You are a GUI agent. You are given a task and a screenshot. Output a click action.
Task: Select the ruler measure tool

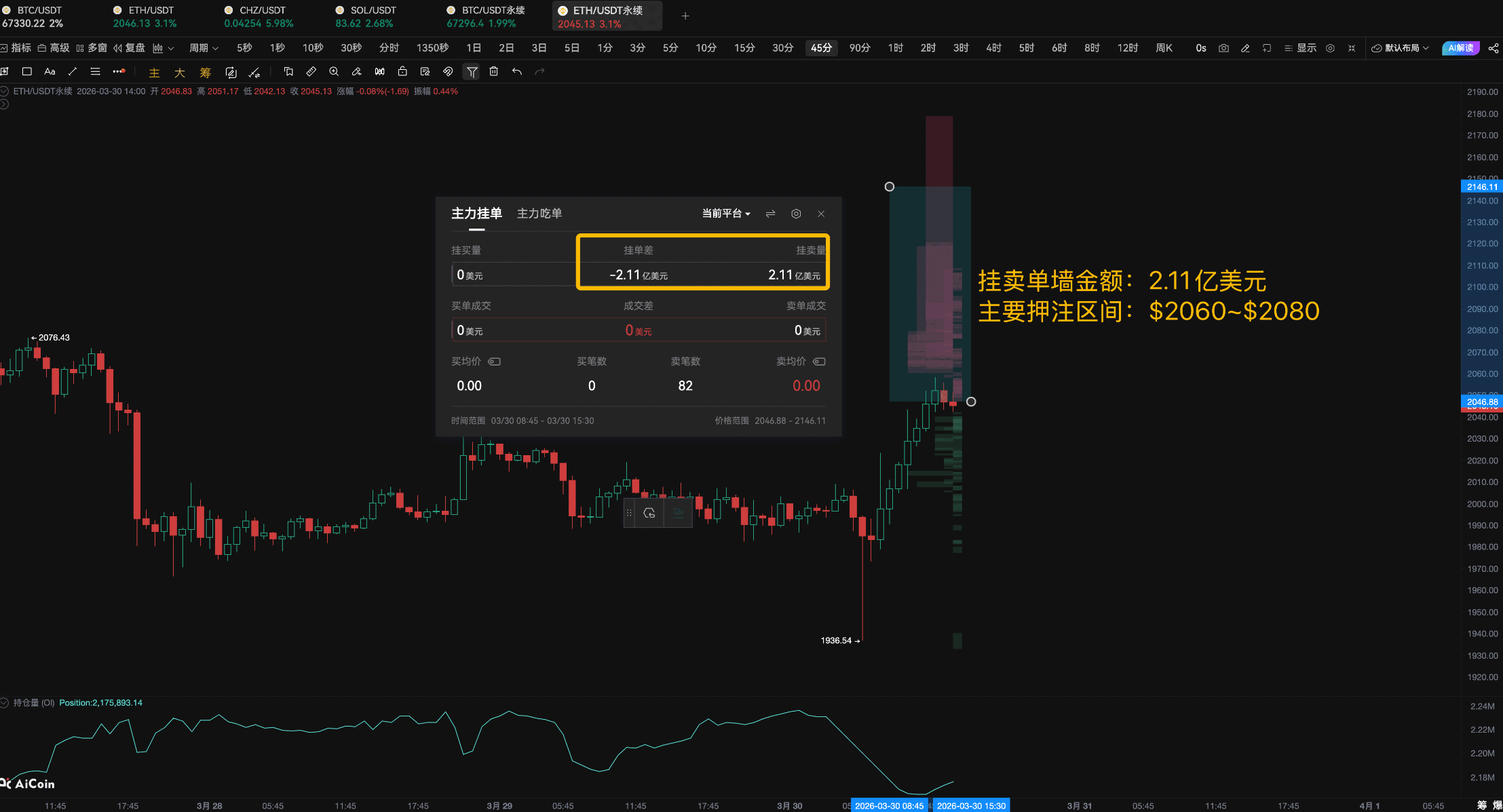pos(311,71)
